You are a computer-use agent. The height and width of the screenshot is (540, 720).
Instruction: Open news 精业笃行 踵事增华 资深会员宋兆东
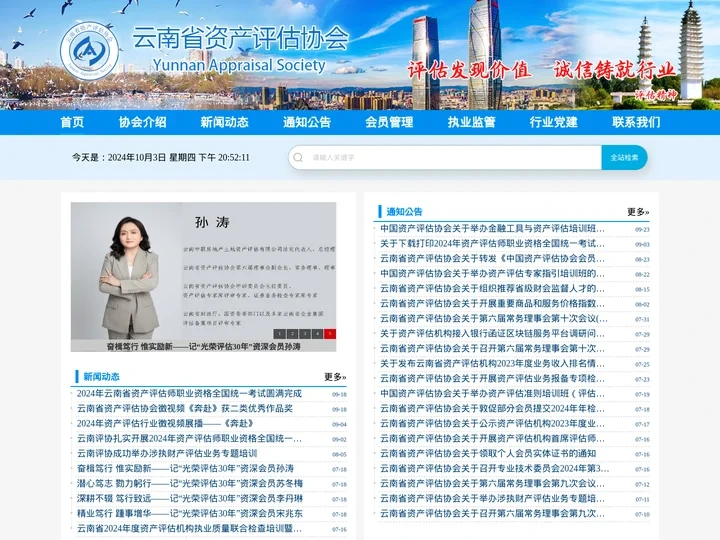[190, 513]
